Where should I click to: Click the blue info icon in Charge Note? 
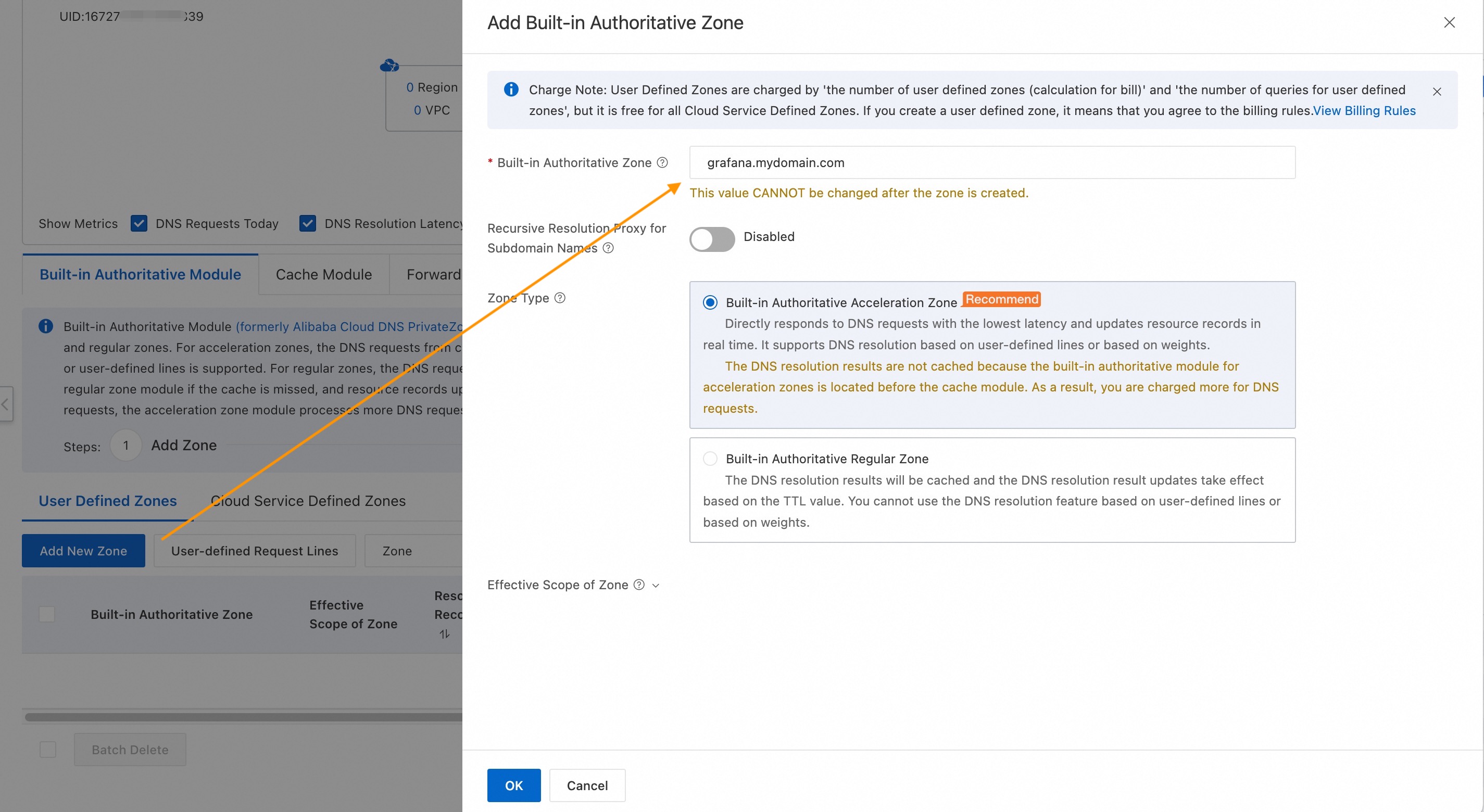coord(510,89)
